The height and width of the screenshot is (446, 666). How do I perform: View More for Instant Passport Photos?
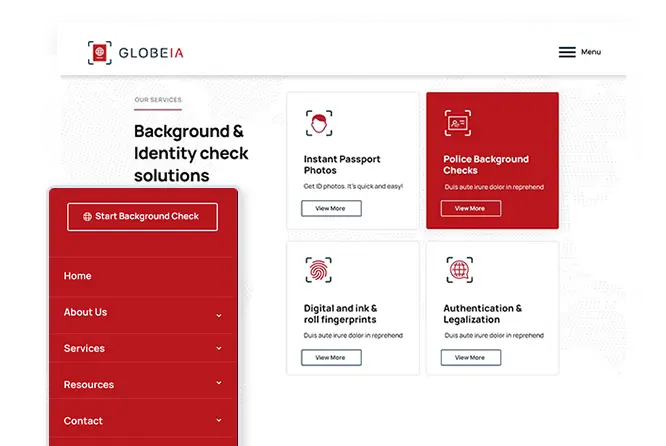(x=331, y=209)
